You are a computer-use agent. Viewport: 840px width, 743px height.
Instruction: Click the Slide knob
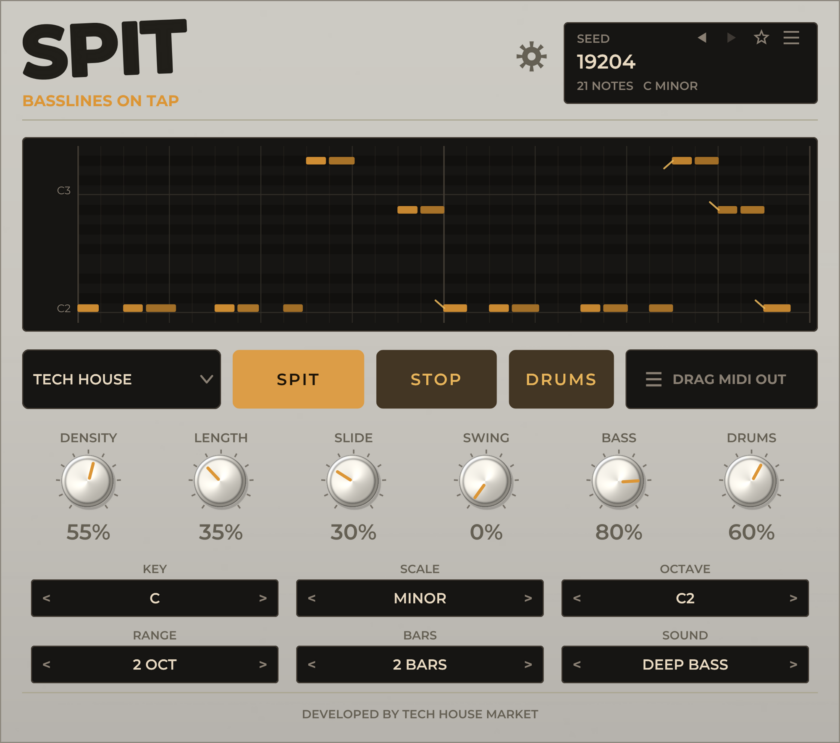[354, 481]
